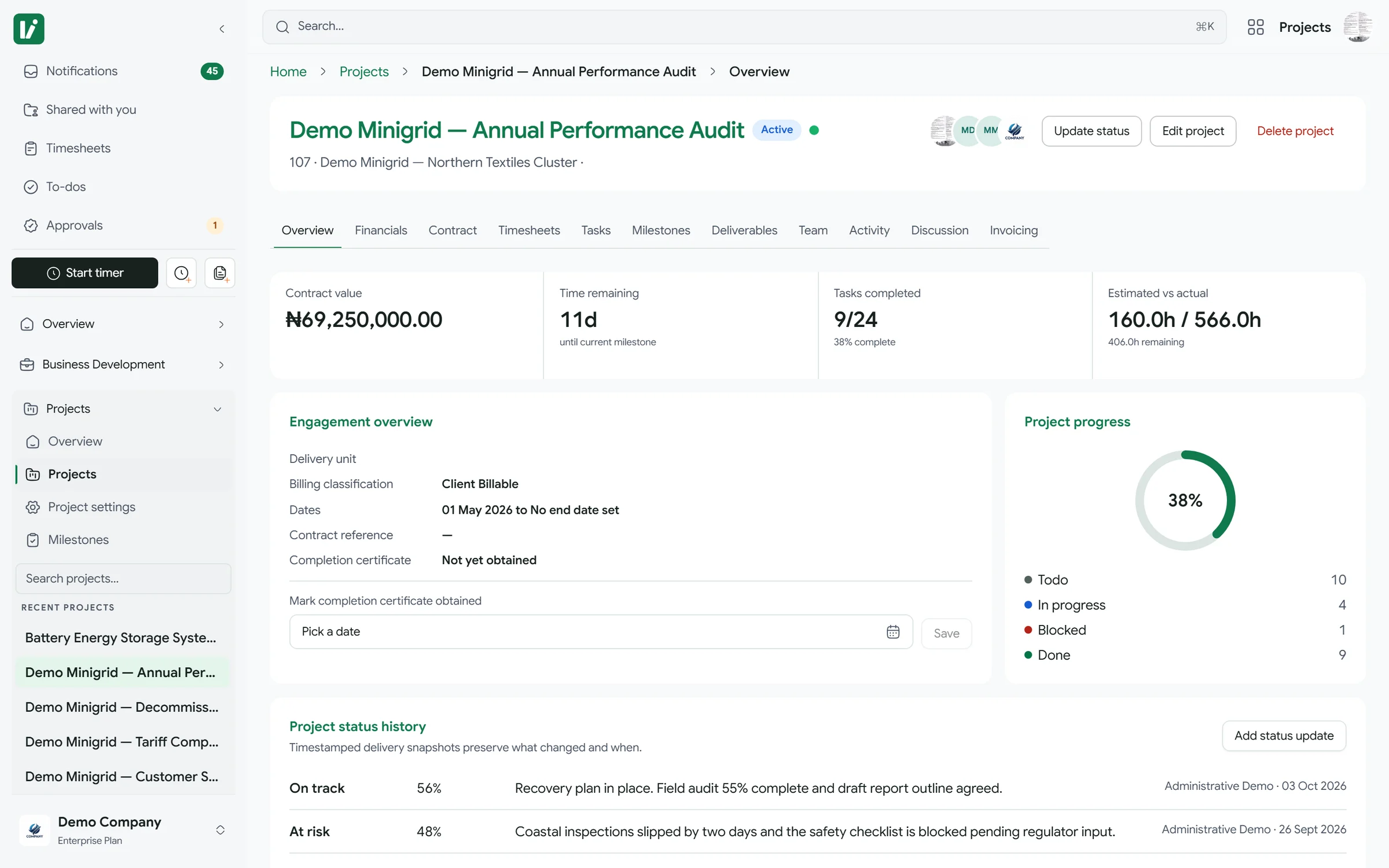The height and width of the screenshot is (868, 1389).
Task: Click the At risk status history row
Action: pos(818,832)
